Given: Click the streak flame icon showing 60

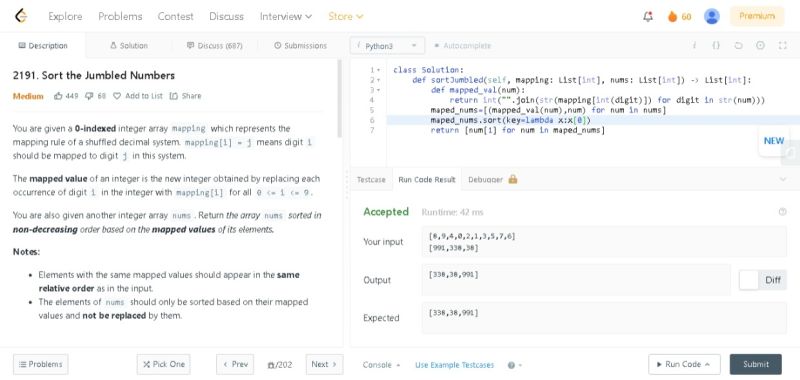Looking at the screenshot, I should (x=672, y=17).
